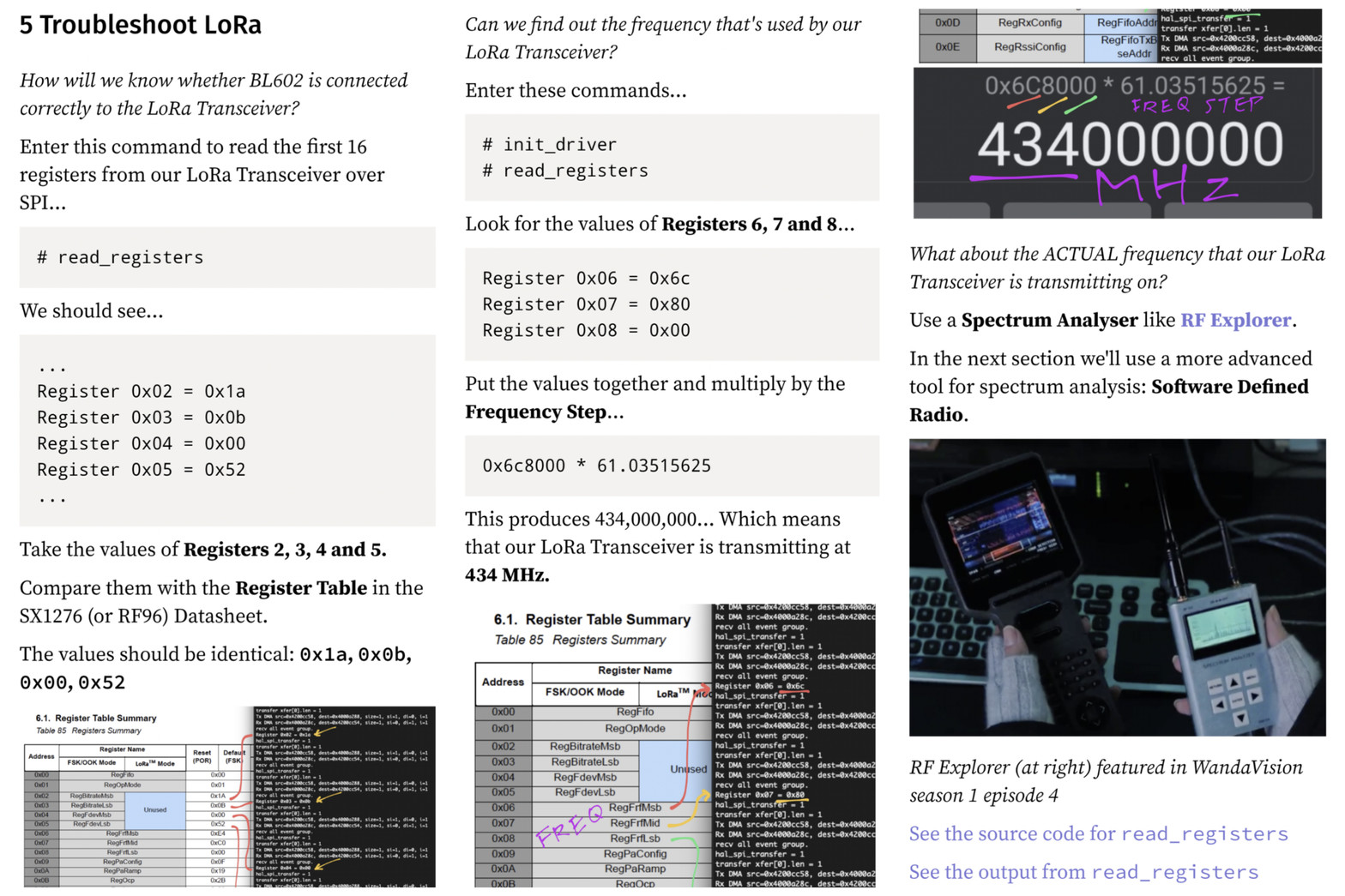
Task: Click the bold 'Spectrum Analyser' text
Action: pyautogui.click(x=1049, y=321)
